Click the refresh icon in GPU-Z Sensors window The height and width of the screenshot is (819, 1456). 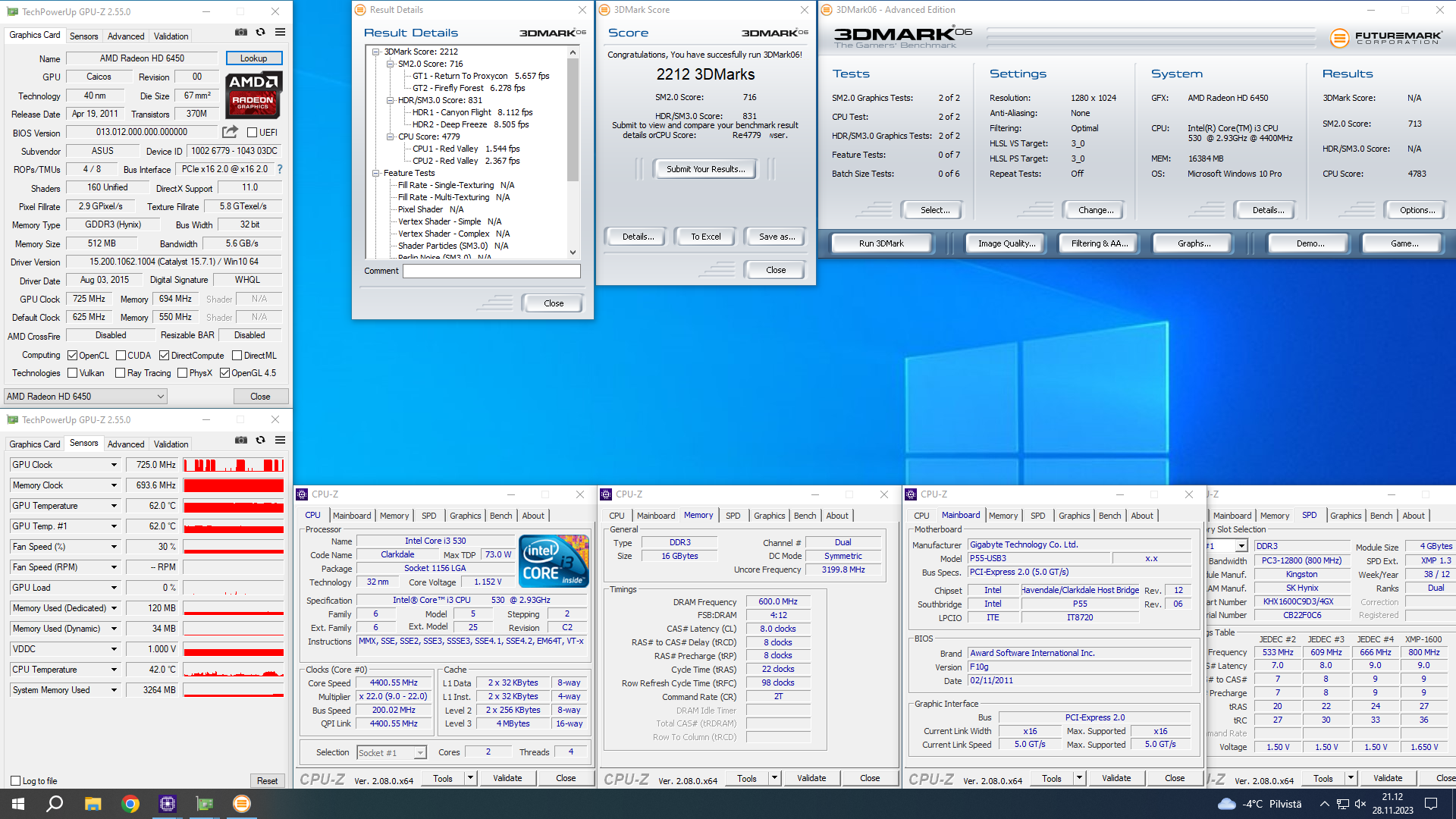pyautogui.click(x=260, y=440)
